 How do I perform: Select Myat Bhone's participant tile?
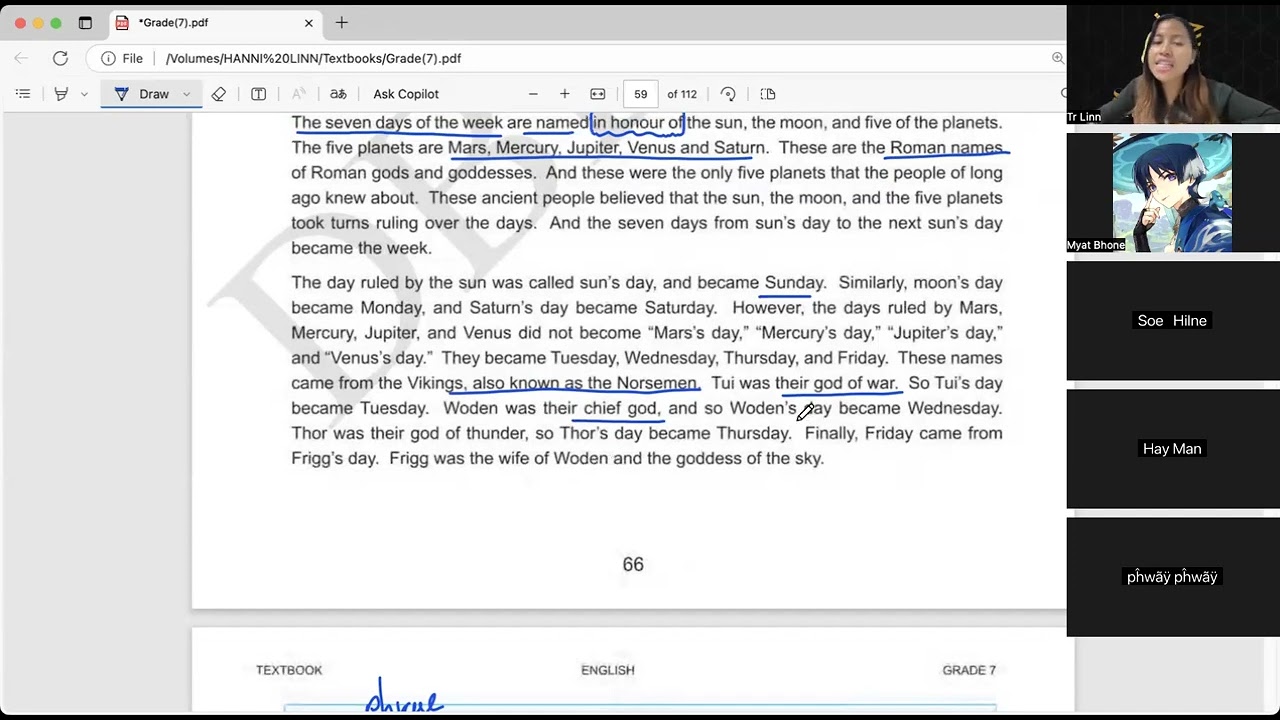coord(1173,192)
